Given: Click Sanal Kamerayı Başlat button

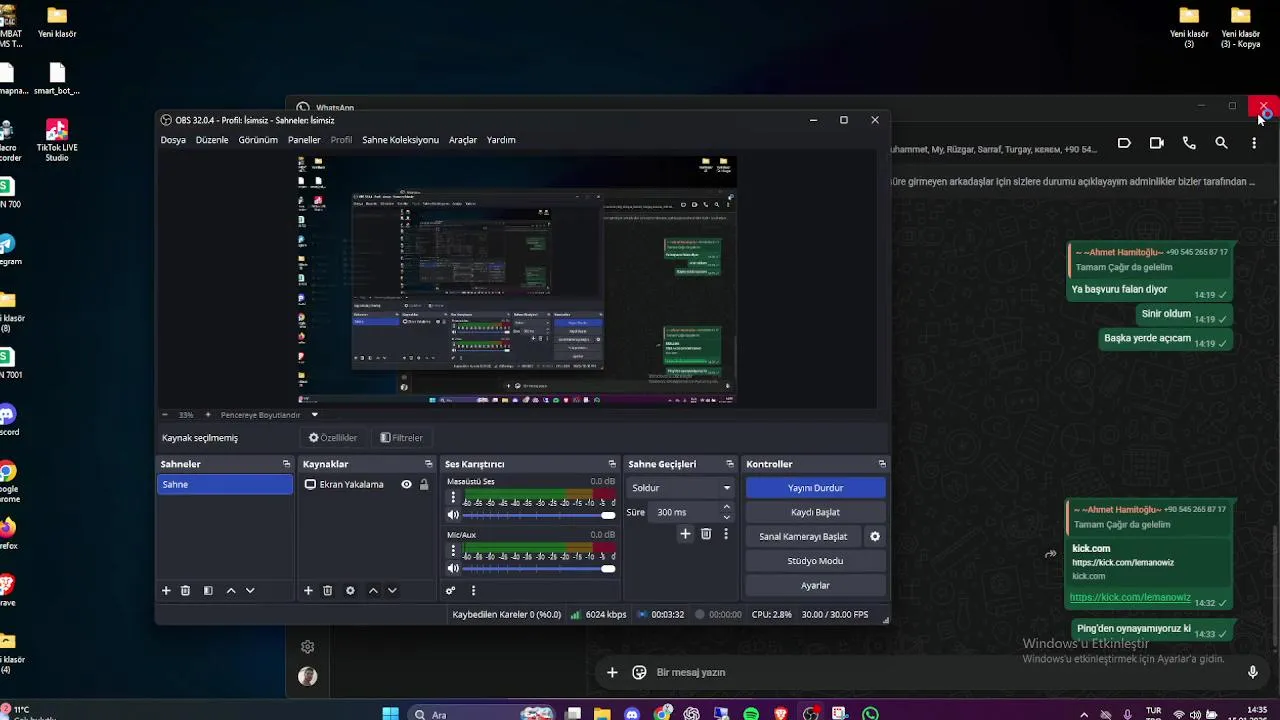Looking at the screenshot, I should click(803, 537).
